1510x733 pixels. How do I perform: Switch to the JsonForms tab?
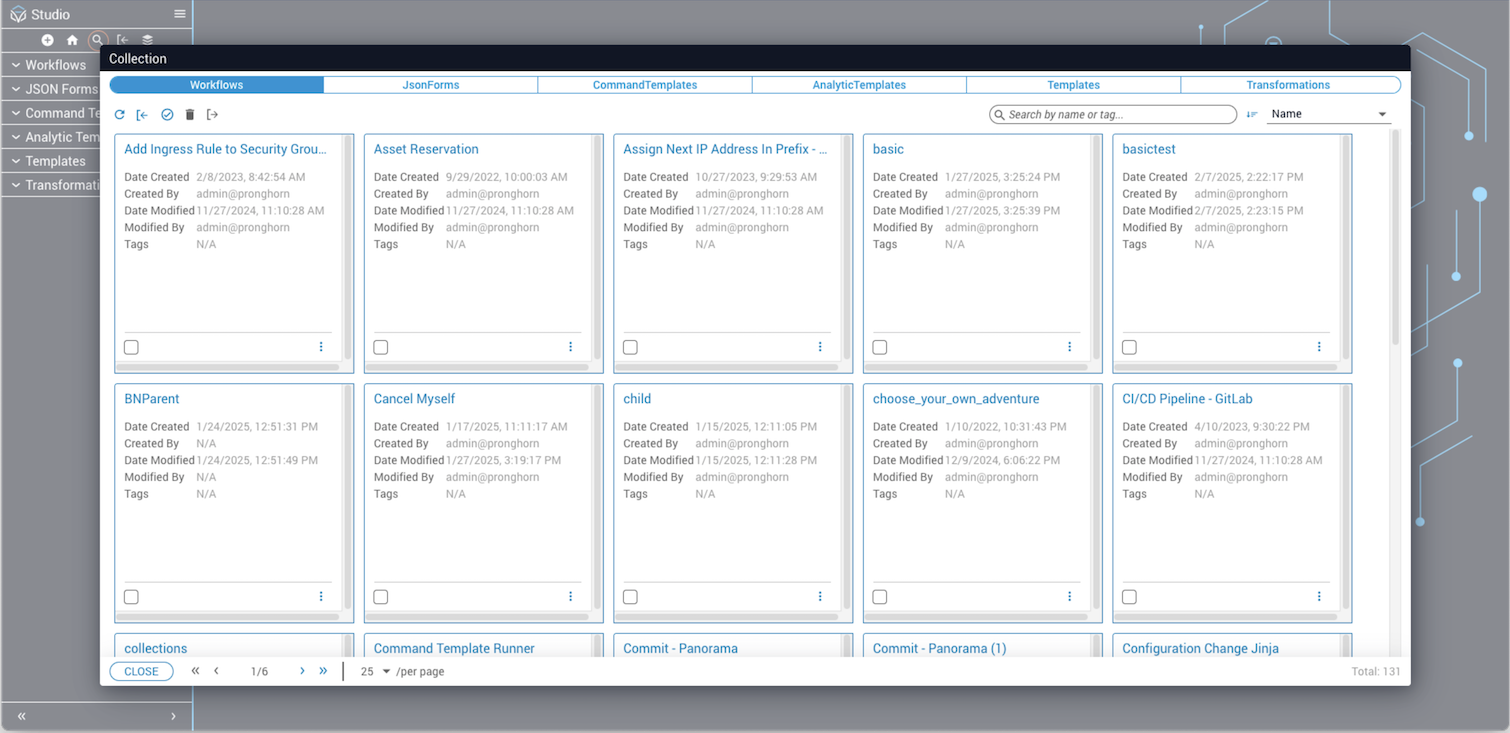[x=430, y=85]
